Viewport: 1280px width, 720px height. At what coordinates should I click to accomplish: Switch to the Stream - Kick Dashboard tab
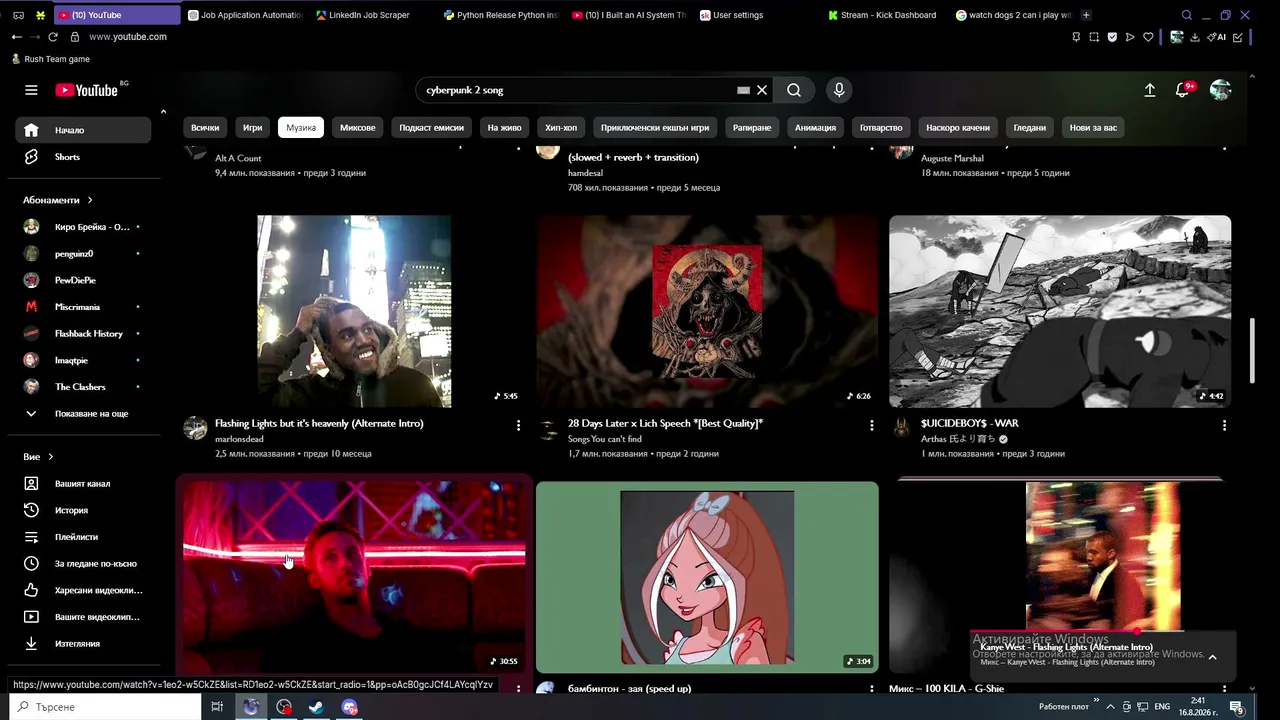tap(888, 15)
